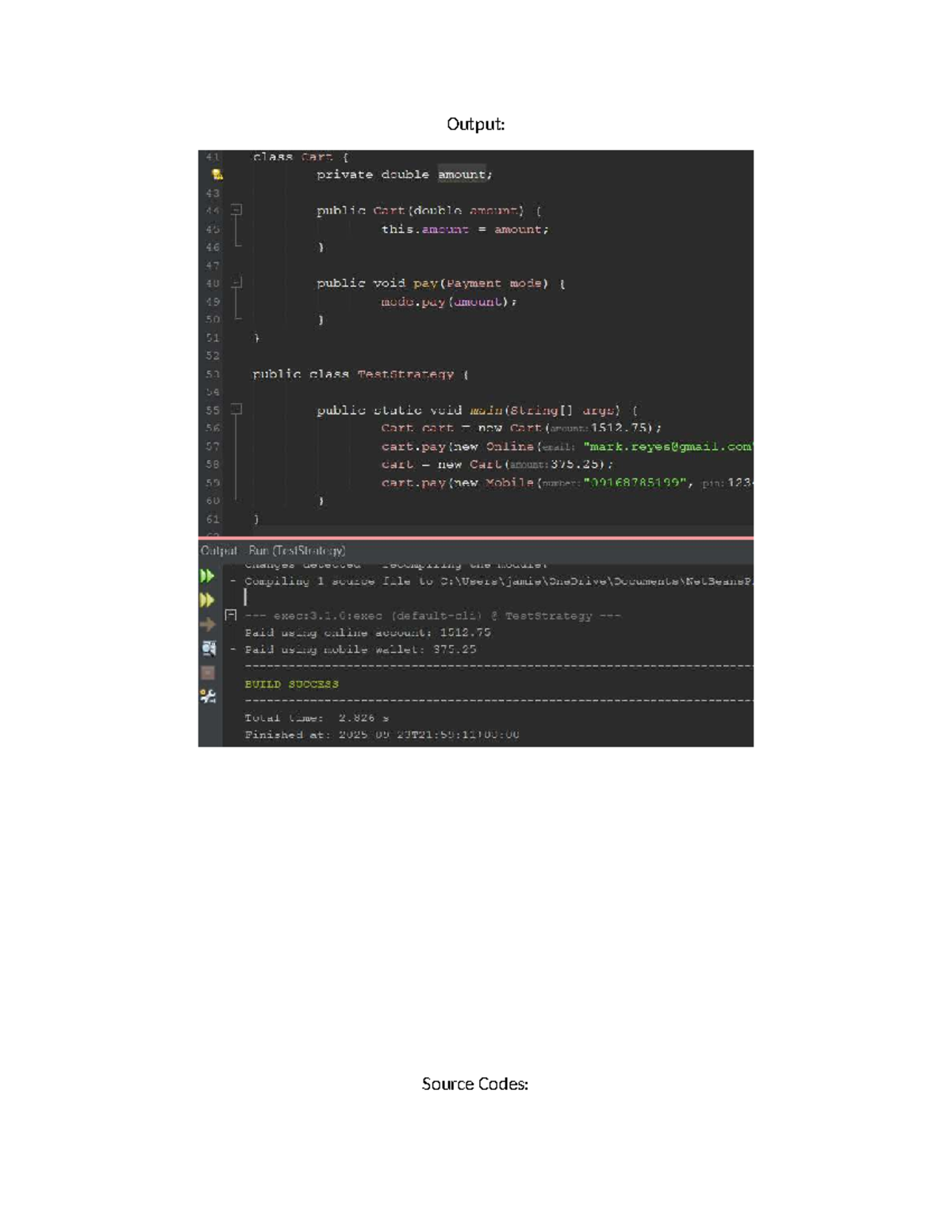Click the BUILD SUCCESS text line

(292, 684)
